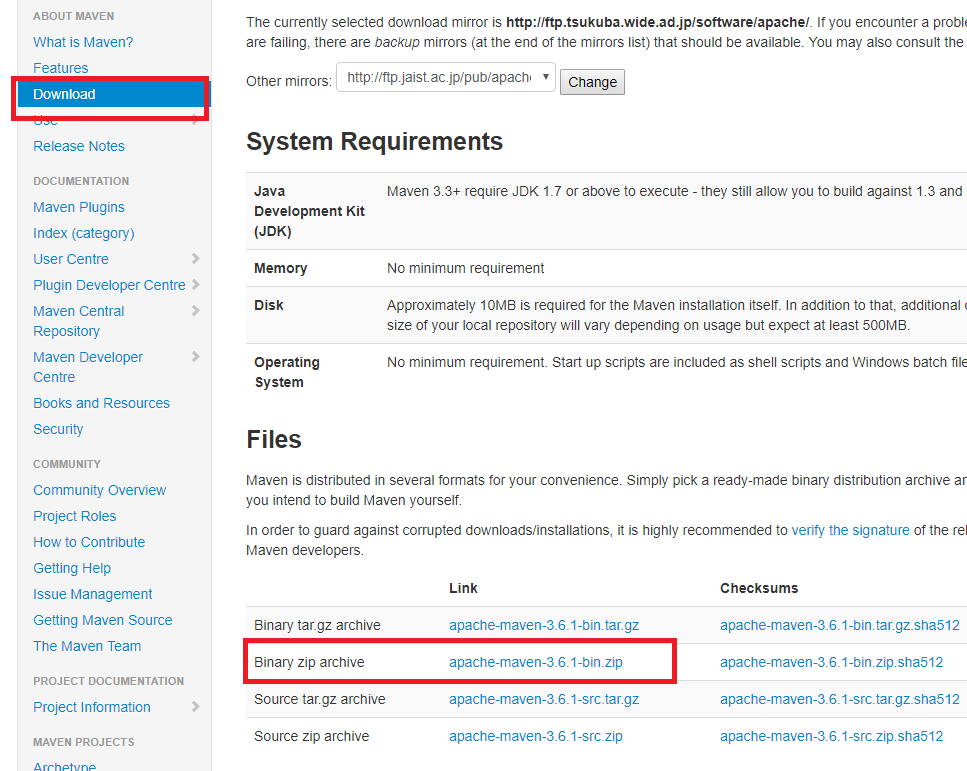Open the Maven Plugins documentation link
The height and width of the screenshot is (771, 967).
pyautogui.click(x=79, y=207)
